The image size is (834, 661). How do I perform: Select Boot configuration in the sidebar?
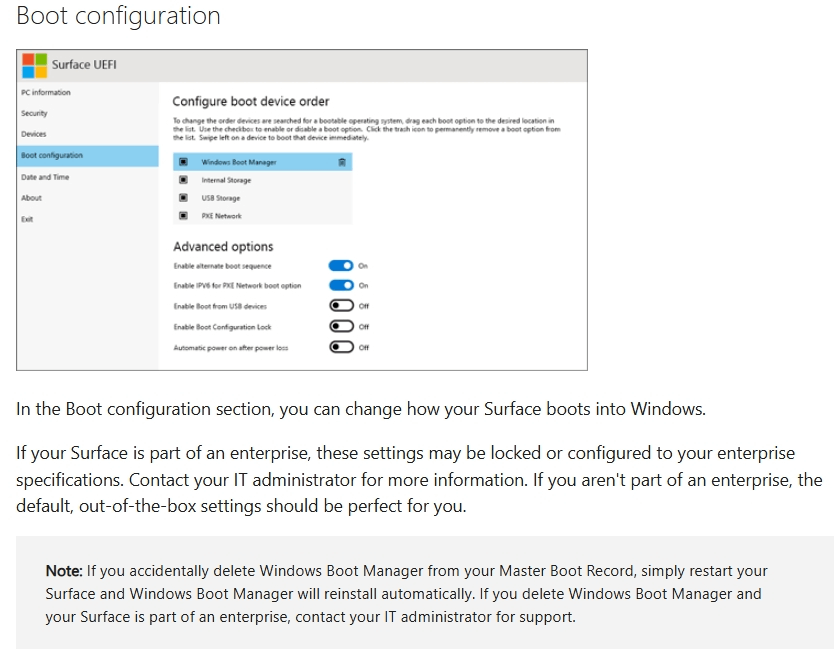click(x=52, y=156)
